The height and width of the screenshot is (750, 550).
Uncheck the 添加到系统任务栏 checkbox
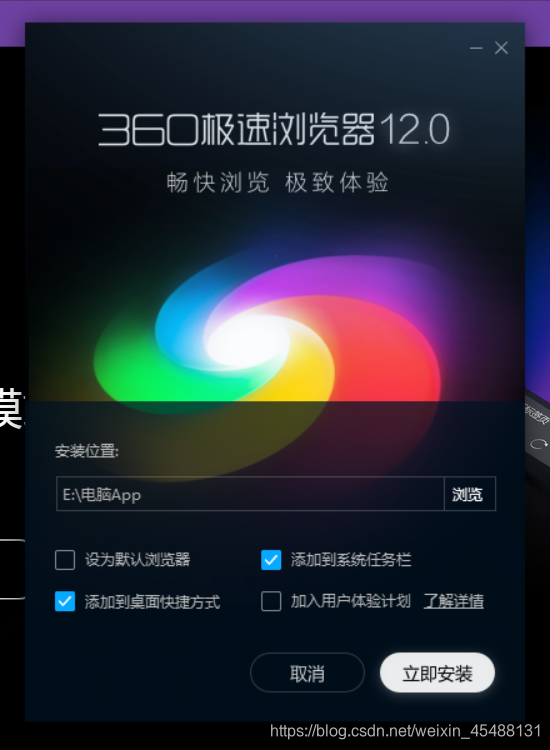271,560
